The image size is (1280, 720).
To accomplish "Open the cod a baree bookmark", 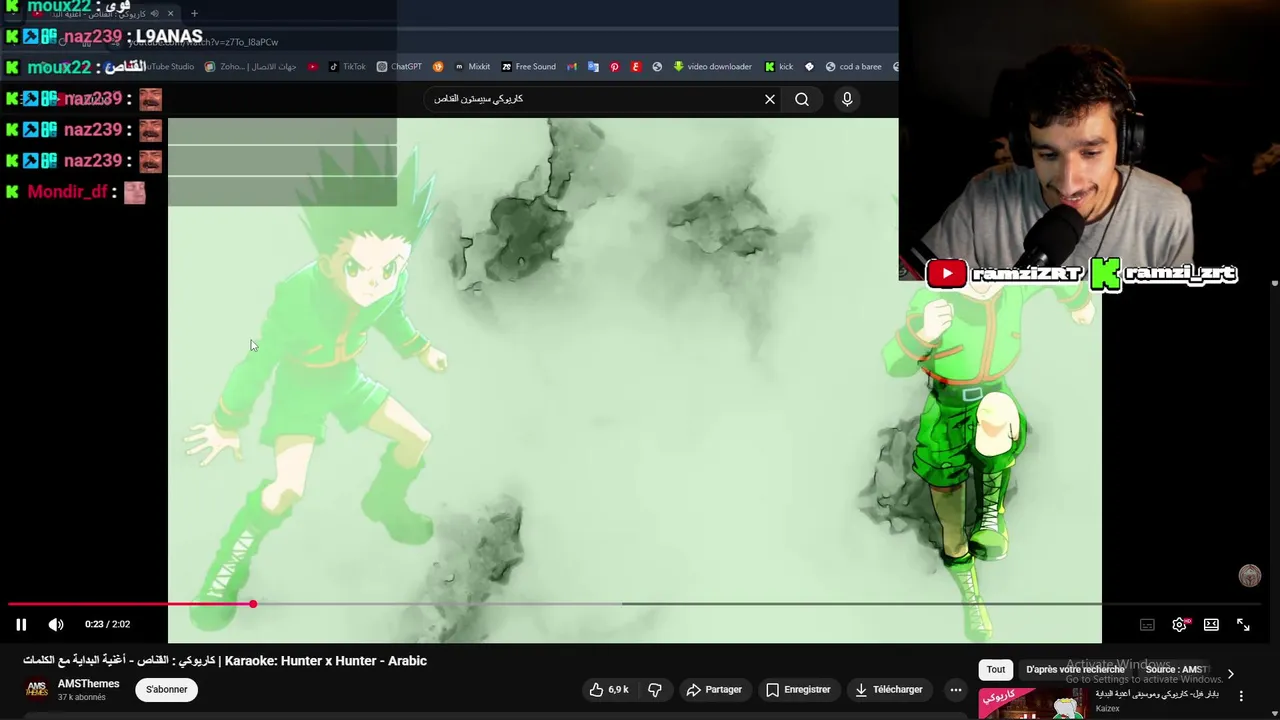I will [x=853, y=67].
